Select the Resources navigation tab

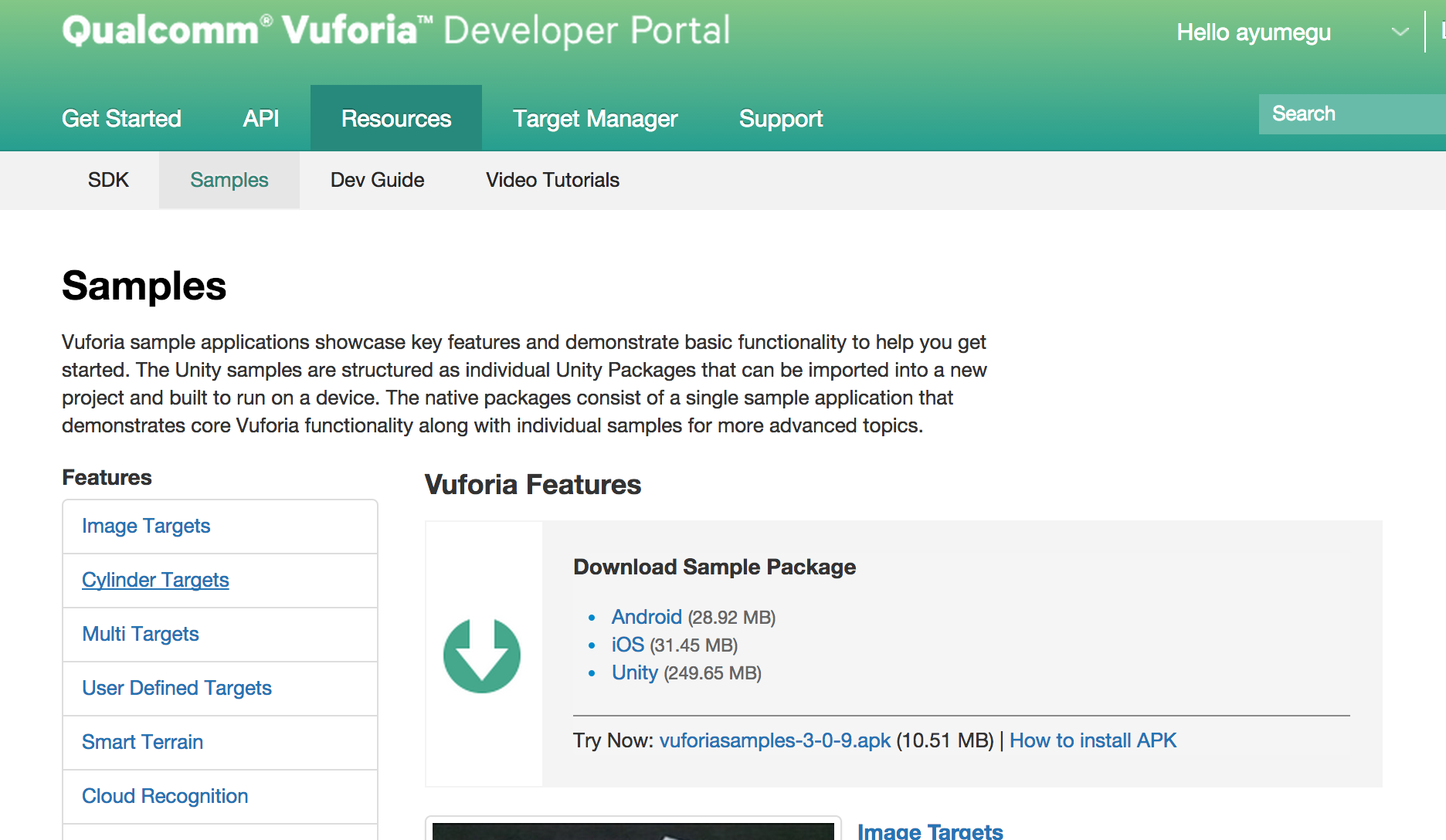tap(396, 118)
